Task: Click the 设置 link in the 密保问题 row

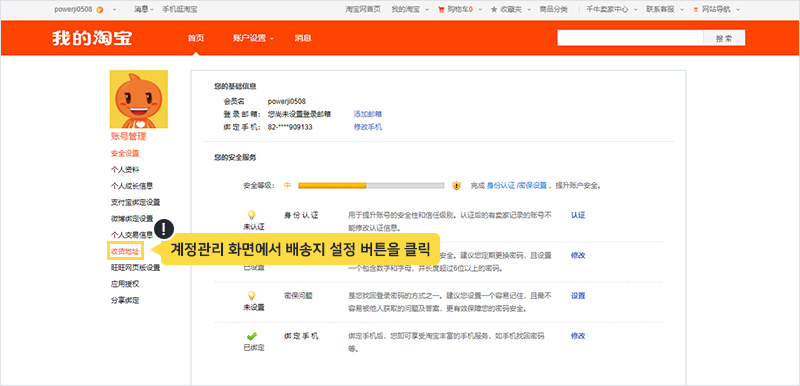Action: point(578,296)
